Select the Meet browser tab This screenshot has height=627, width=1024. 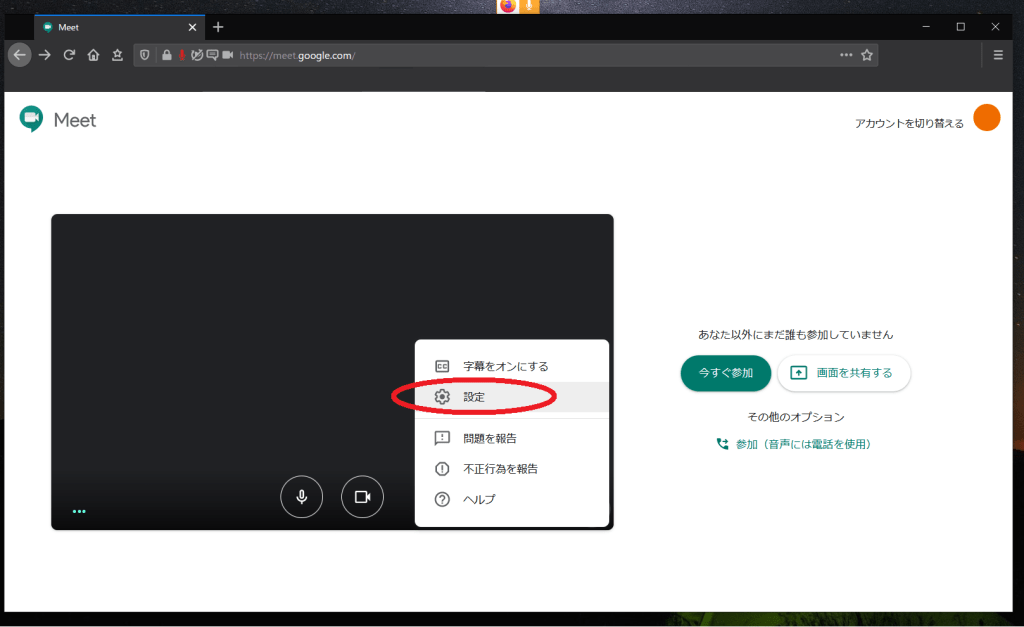tap(120, 27)
